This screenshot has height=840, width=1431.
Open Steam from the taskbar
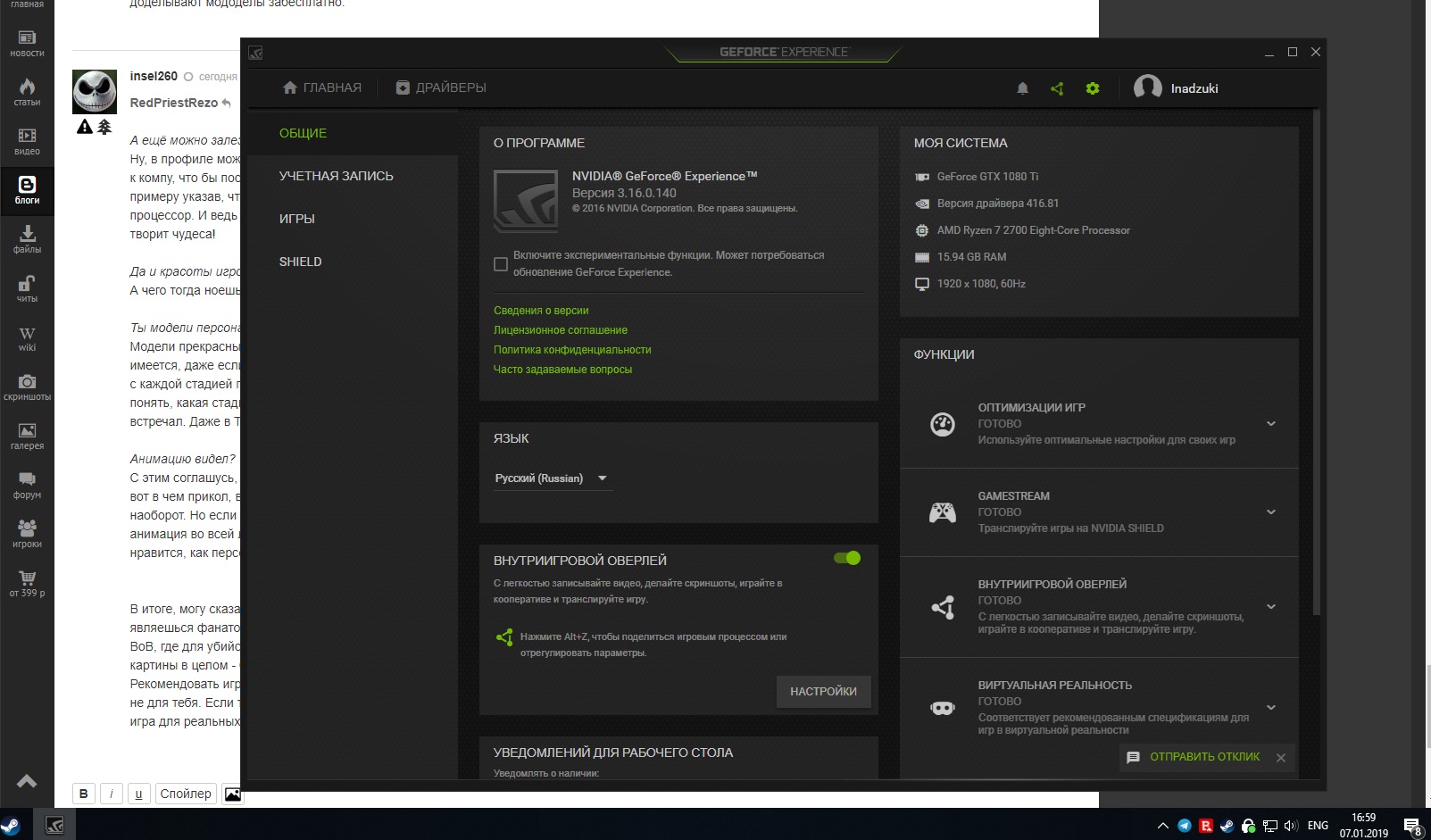tap(11, 825)
